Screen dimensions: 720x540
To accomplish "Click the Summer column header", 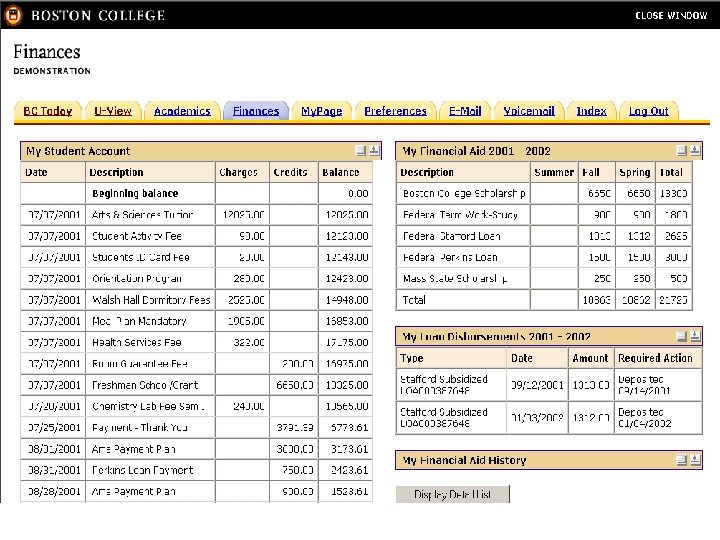I will pyautogui.click(x=554, y=172).
